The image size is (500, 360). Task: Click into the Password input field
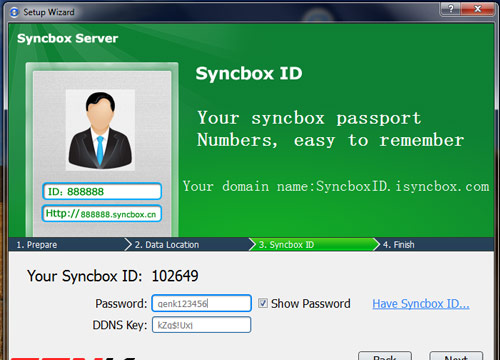(x=201, y=303)
